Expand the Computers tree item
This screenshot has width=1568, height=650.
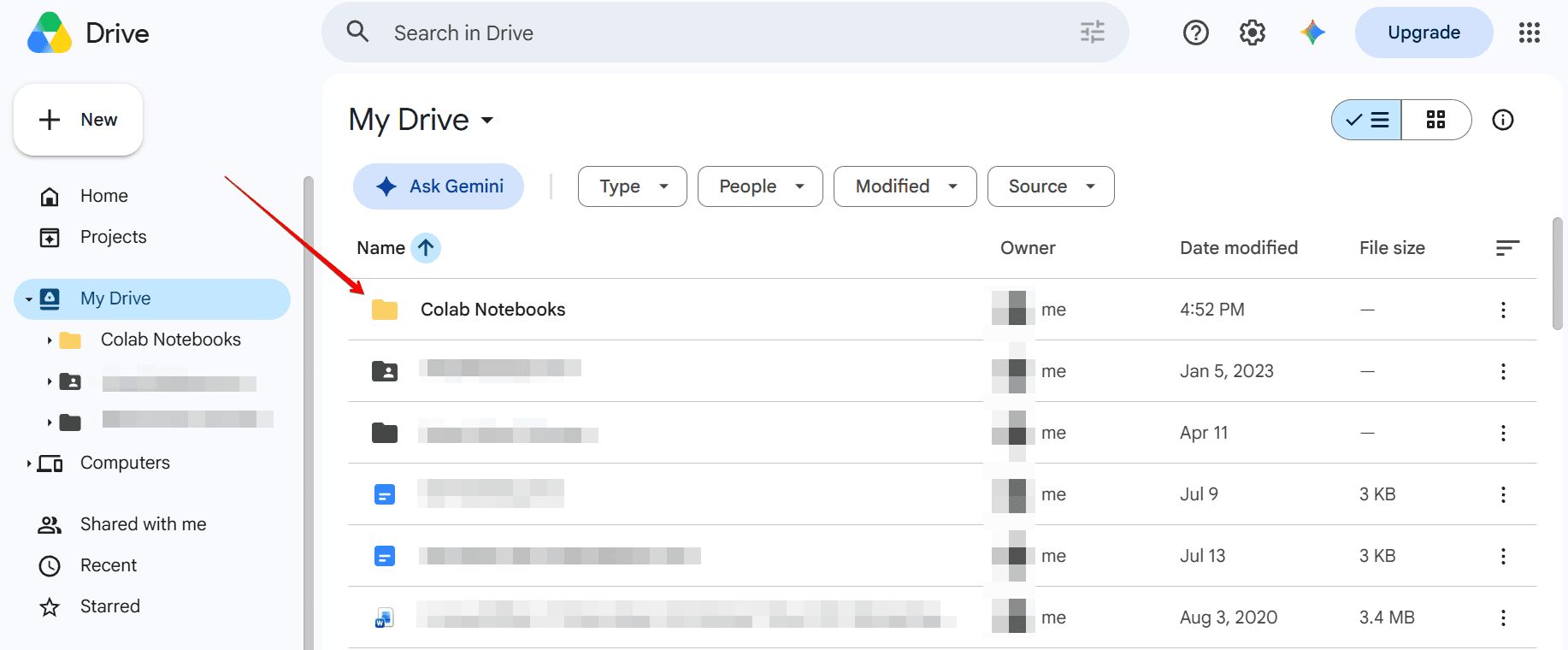point(28,464)
